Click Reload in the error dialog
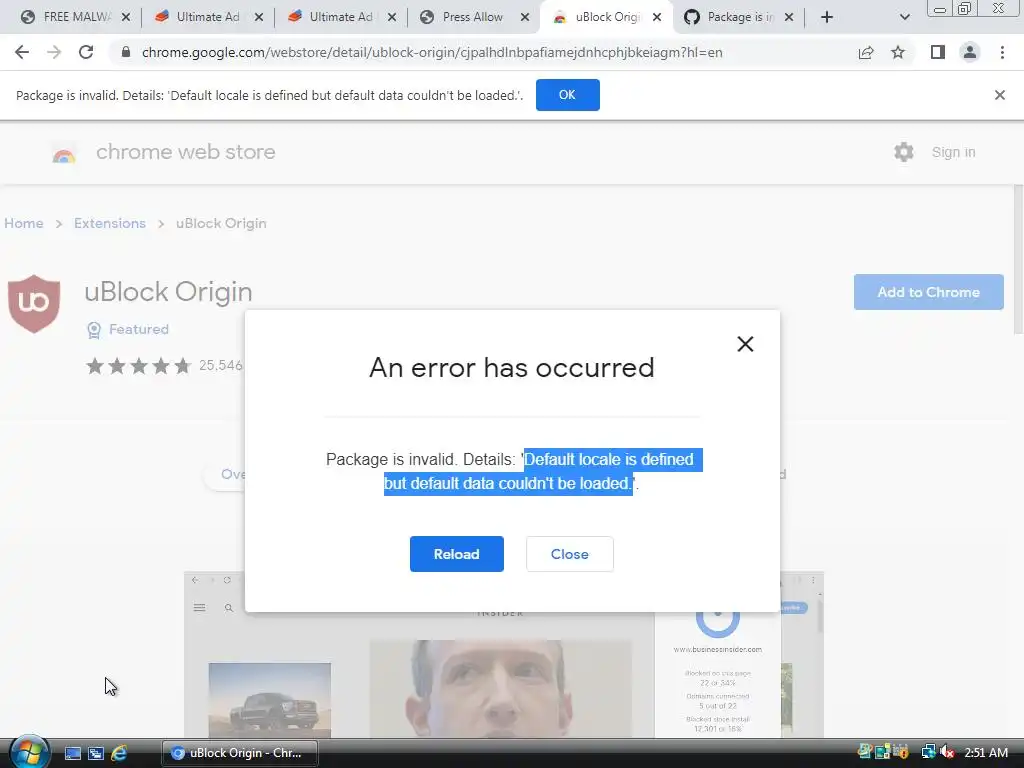Viewport: 1024px width, 768px height. (x=456, y=554)
